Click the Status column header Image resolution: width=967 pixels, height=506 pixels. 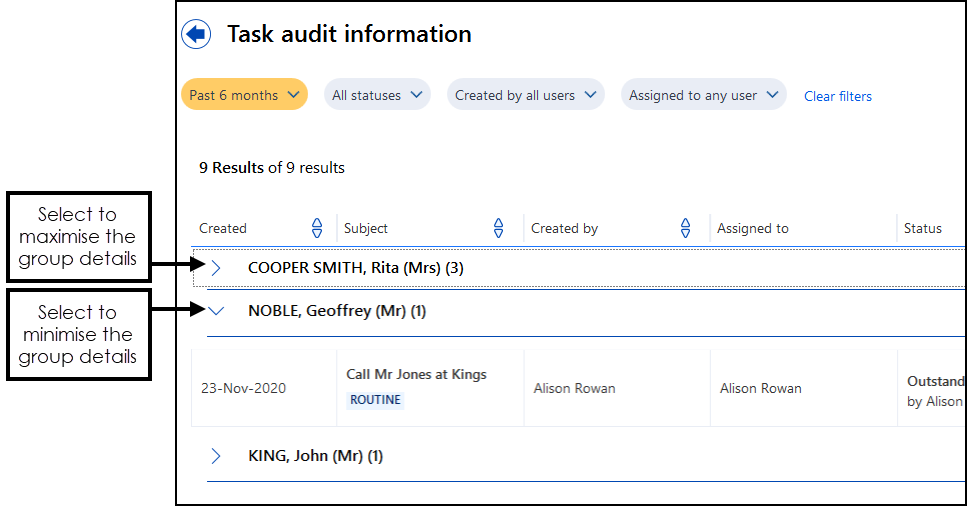(922, 228)
